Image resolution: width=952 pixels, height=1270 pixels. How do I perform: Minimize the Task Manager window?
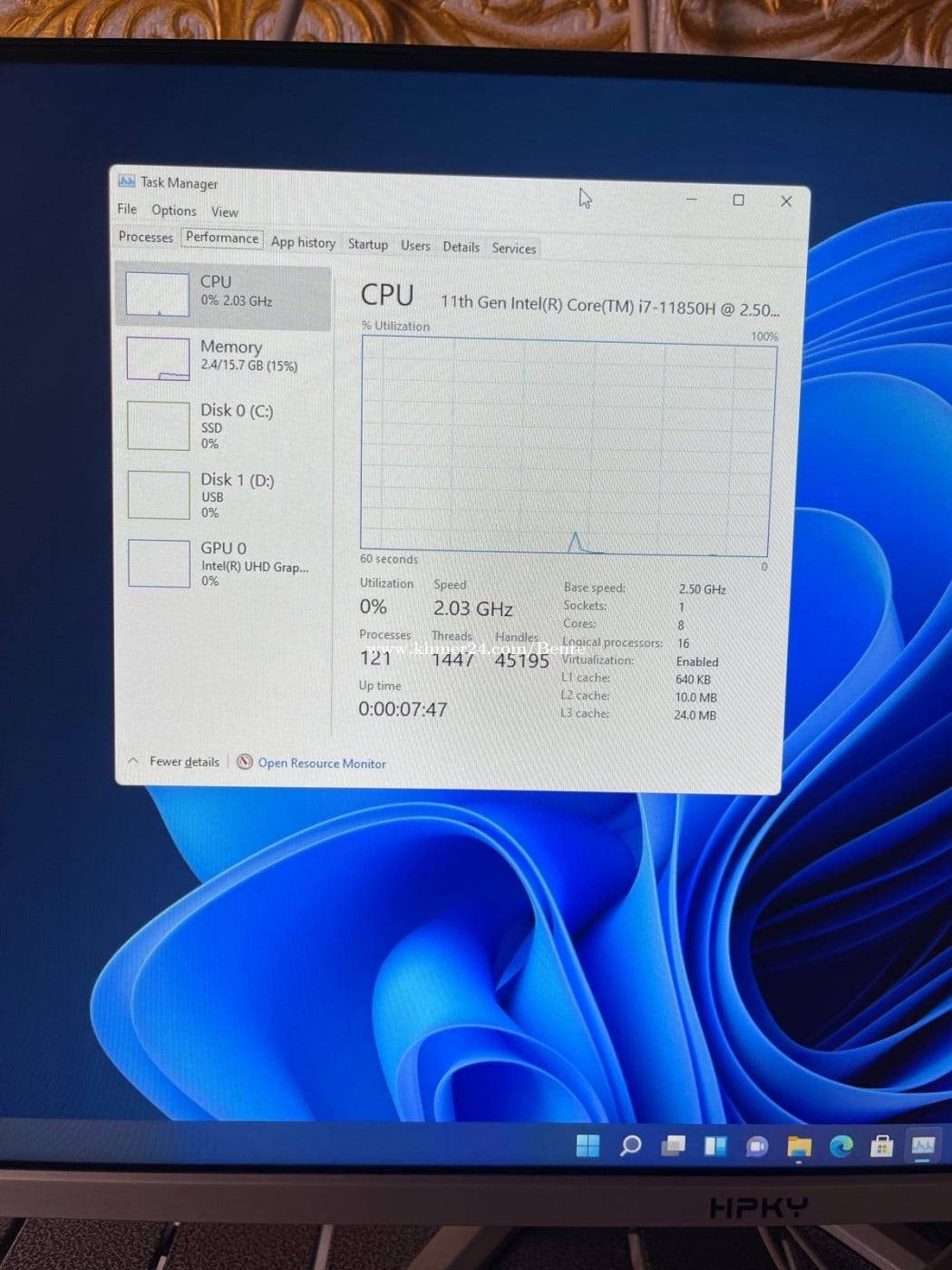692,199
